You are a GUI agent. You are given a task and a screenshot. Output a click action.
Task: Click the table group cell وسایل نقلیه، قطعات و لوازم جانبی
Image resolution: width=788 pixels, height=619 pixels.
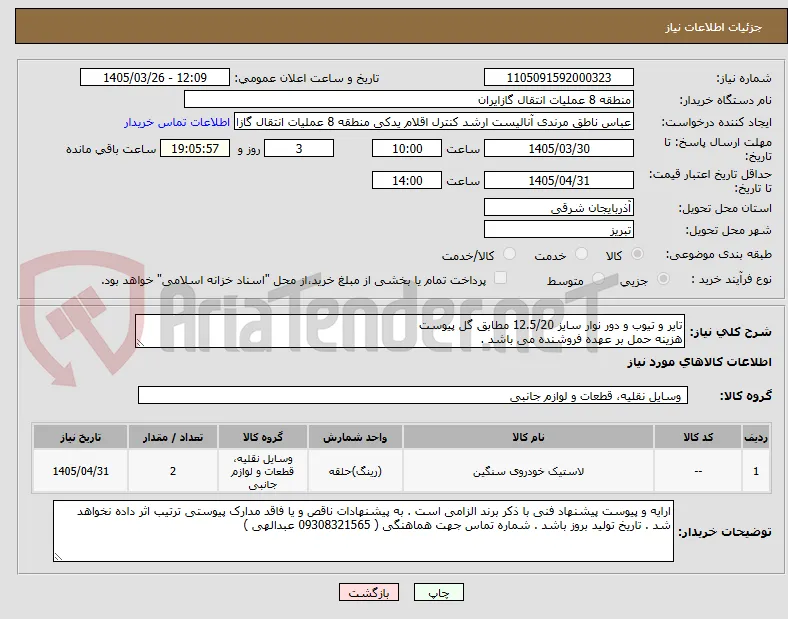coord(263,471)
